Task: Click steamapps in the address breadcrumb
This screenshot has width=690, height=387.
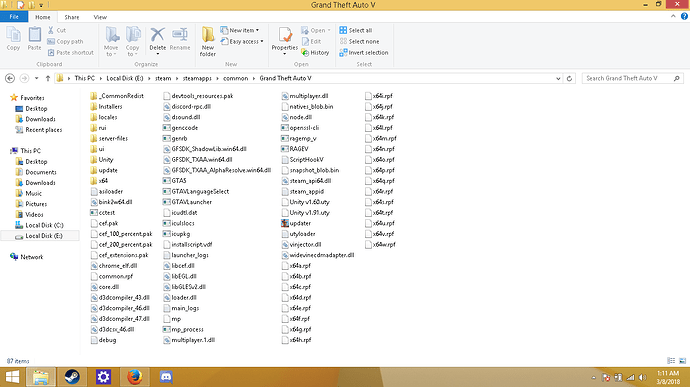Action: (197, 78)
